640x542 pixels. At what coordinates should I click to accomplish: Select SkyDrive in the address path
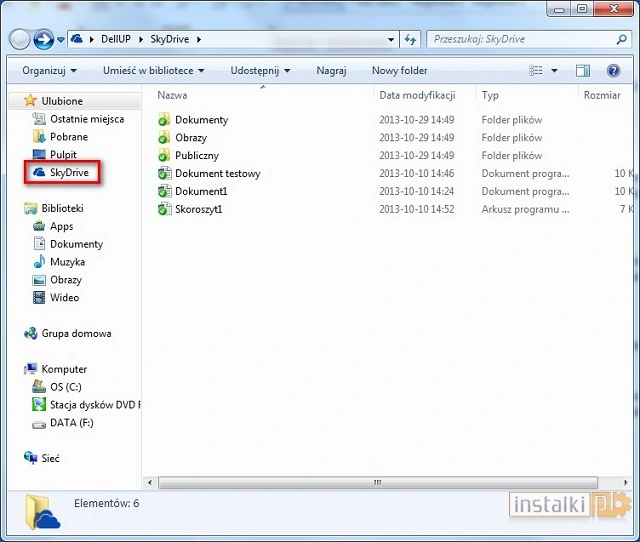[169, 39]
